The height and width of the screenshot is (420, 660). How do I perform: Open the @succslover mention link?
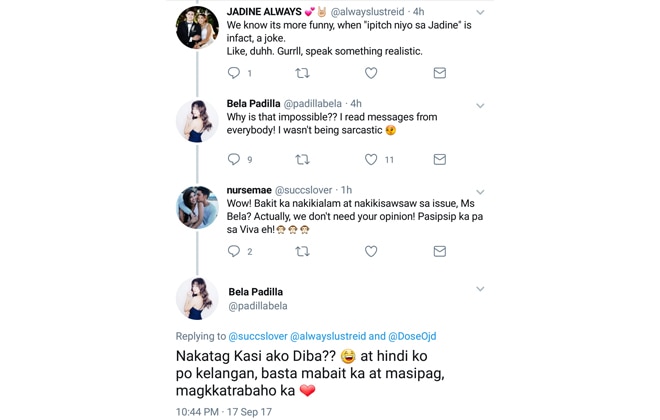pyautogui.click(x=258, y=336)
